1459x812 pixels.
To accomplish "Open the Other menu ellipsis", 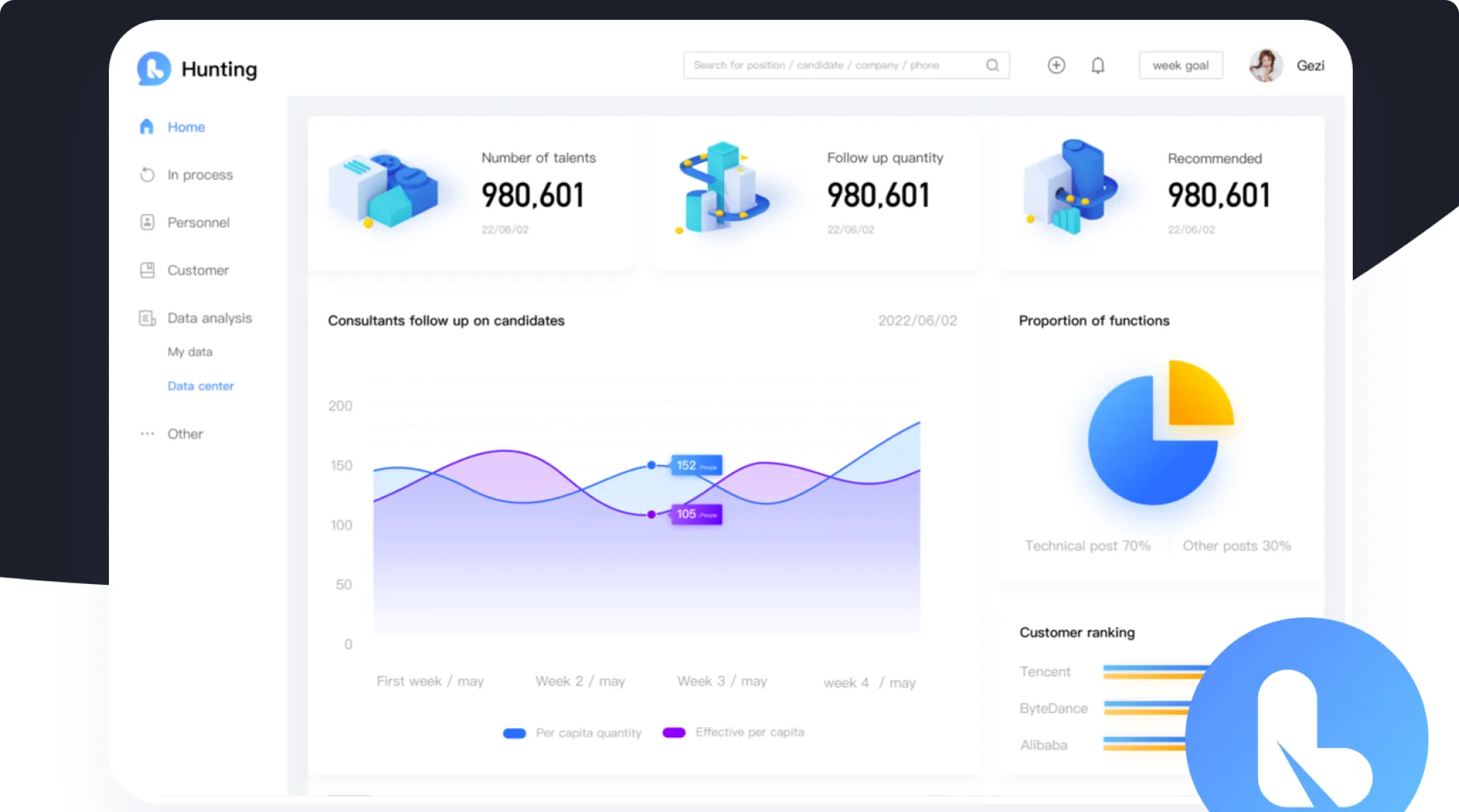I will coord(147,434).
